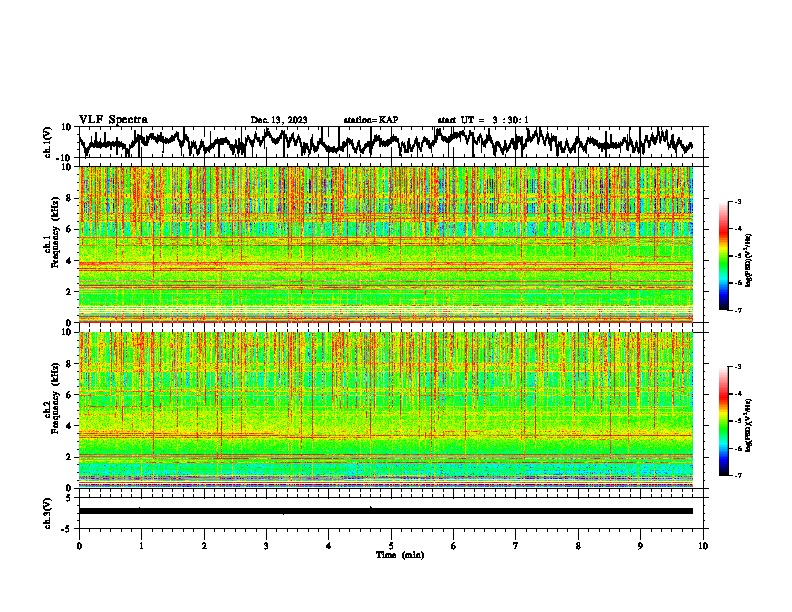Click the ch.2 "Frequency (kHz)" axis label
This screenshot has width=792, height=612.
(x=56, y=398)
